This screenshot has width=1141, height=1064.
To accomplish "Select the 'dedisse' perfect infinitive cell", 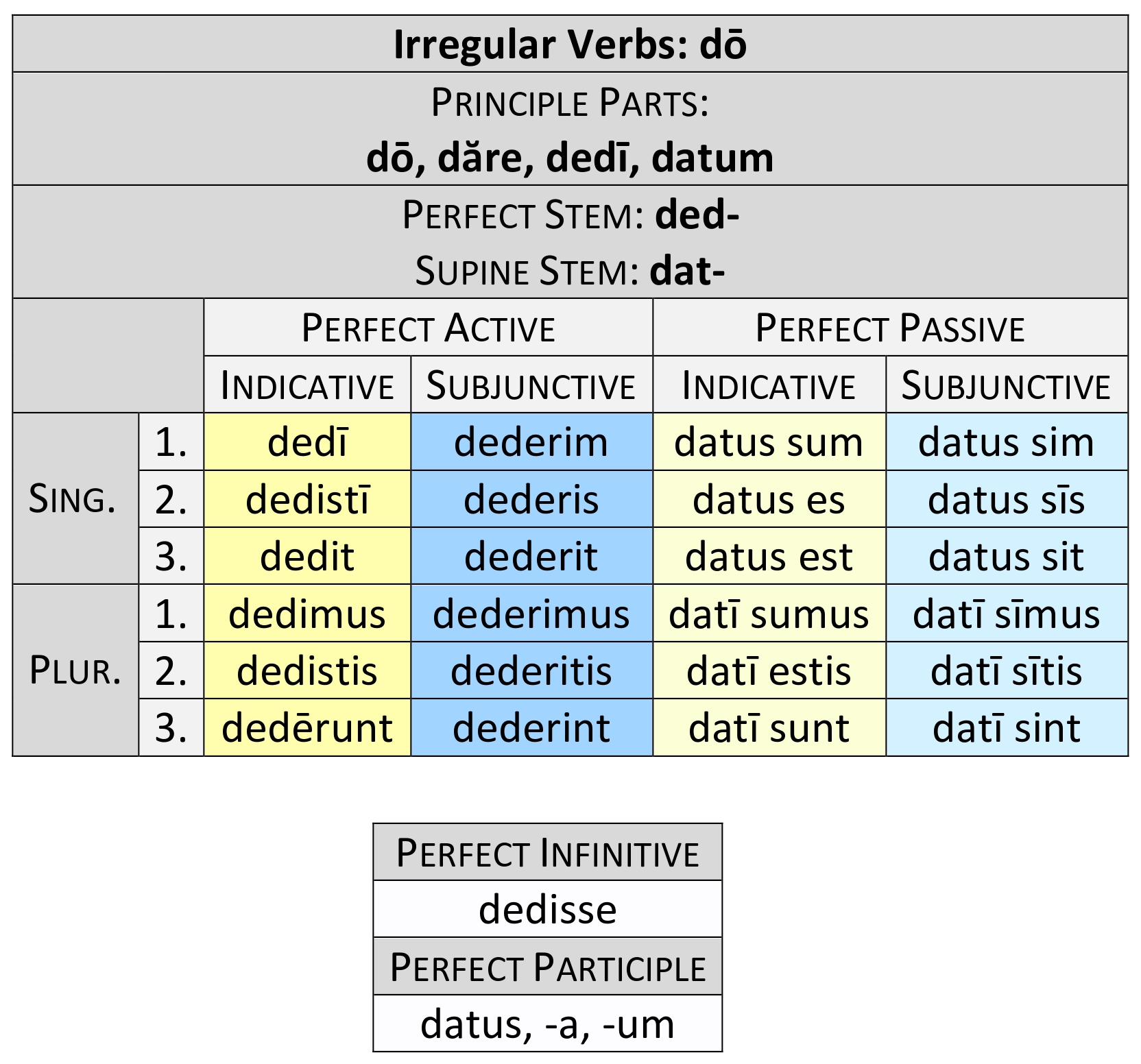I will pos(547,910).
